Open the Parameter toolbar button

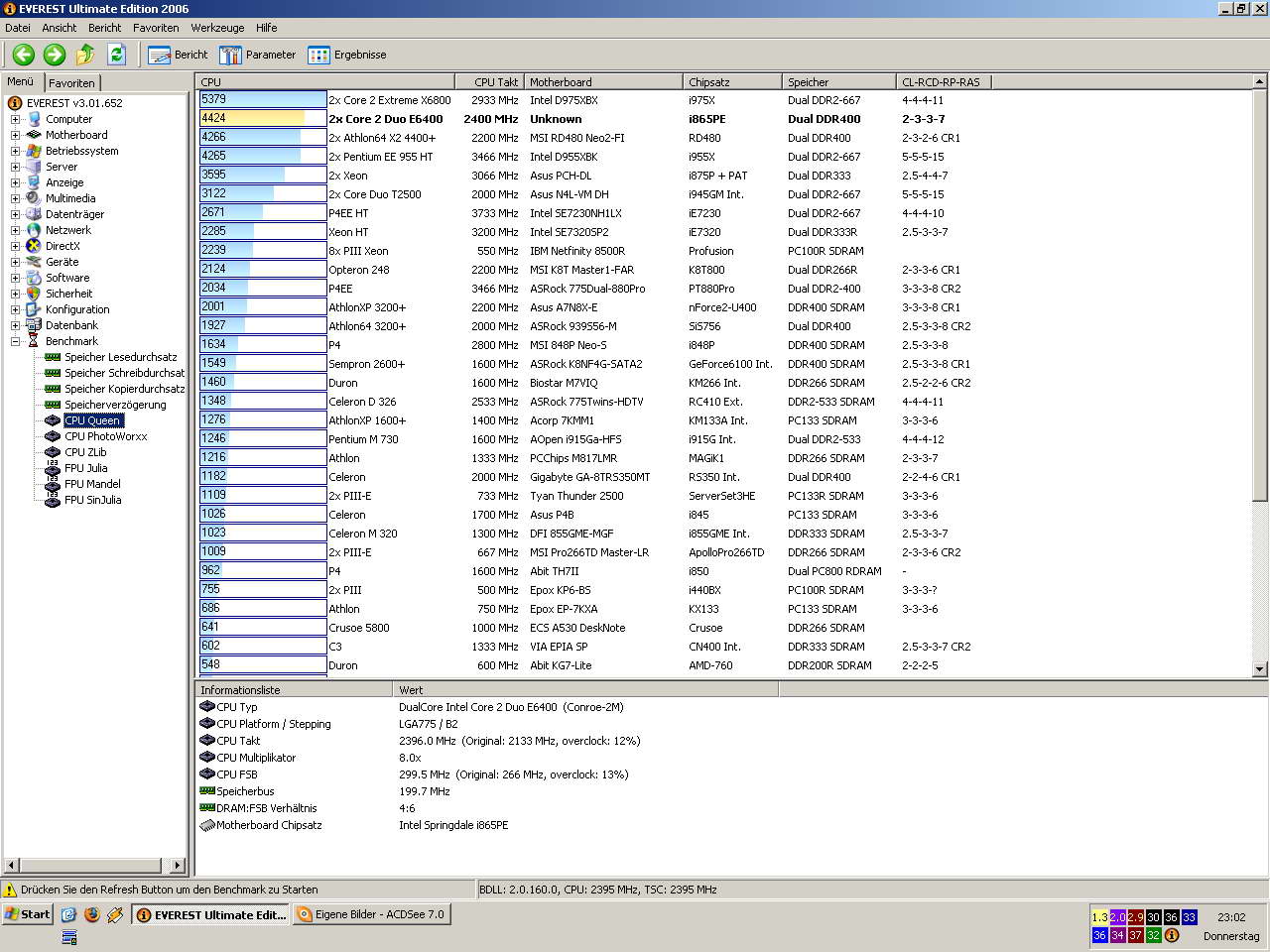point(258,55)
